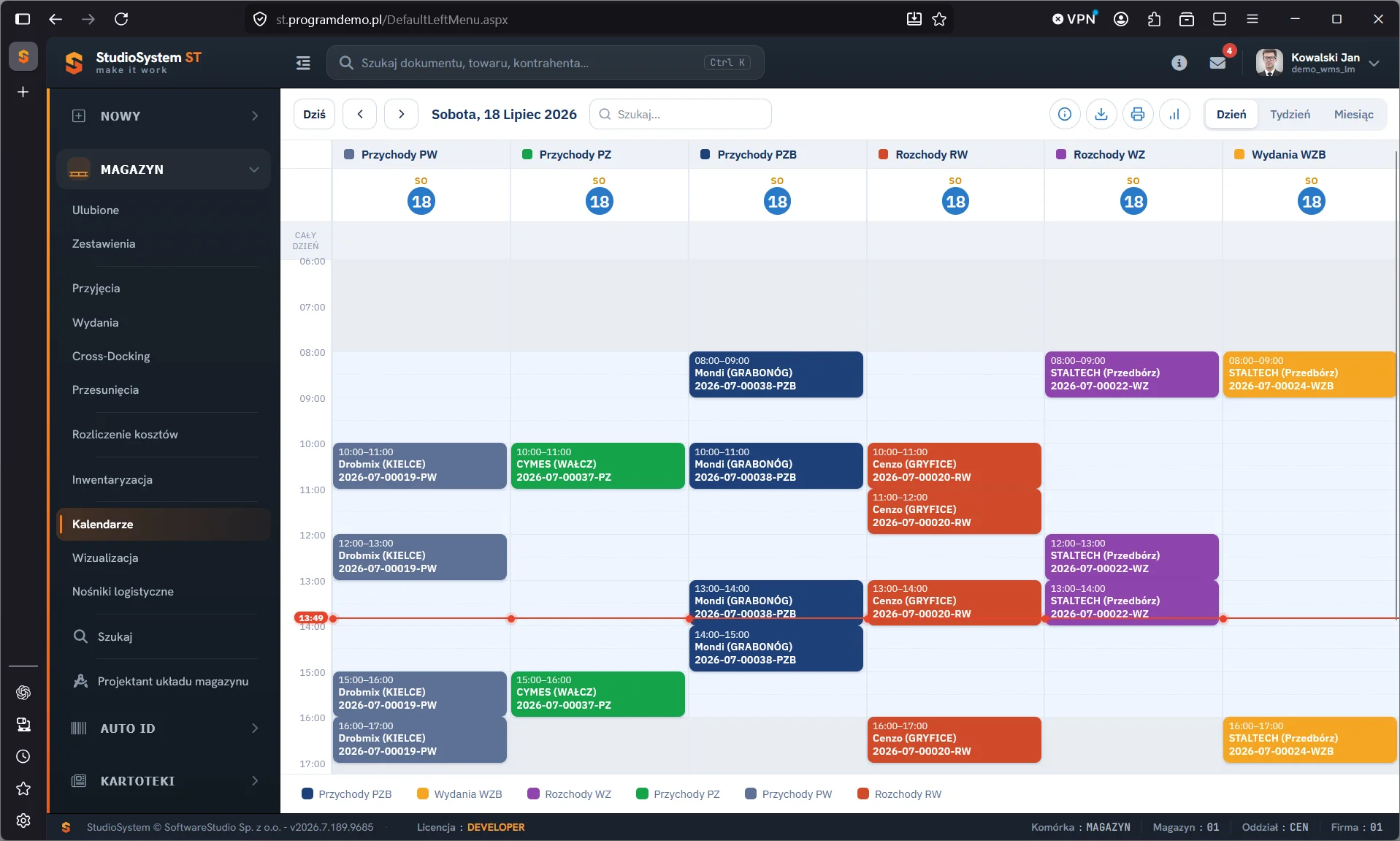This screenshot has height=841, width=1400.
Task: Toggle Przychody PW legend filter
Action: (789, 794)
